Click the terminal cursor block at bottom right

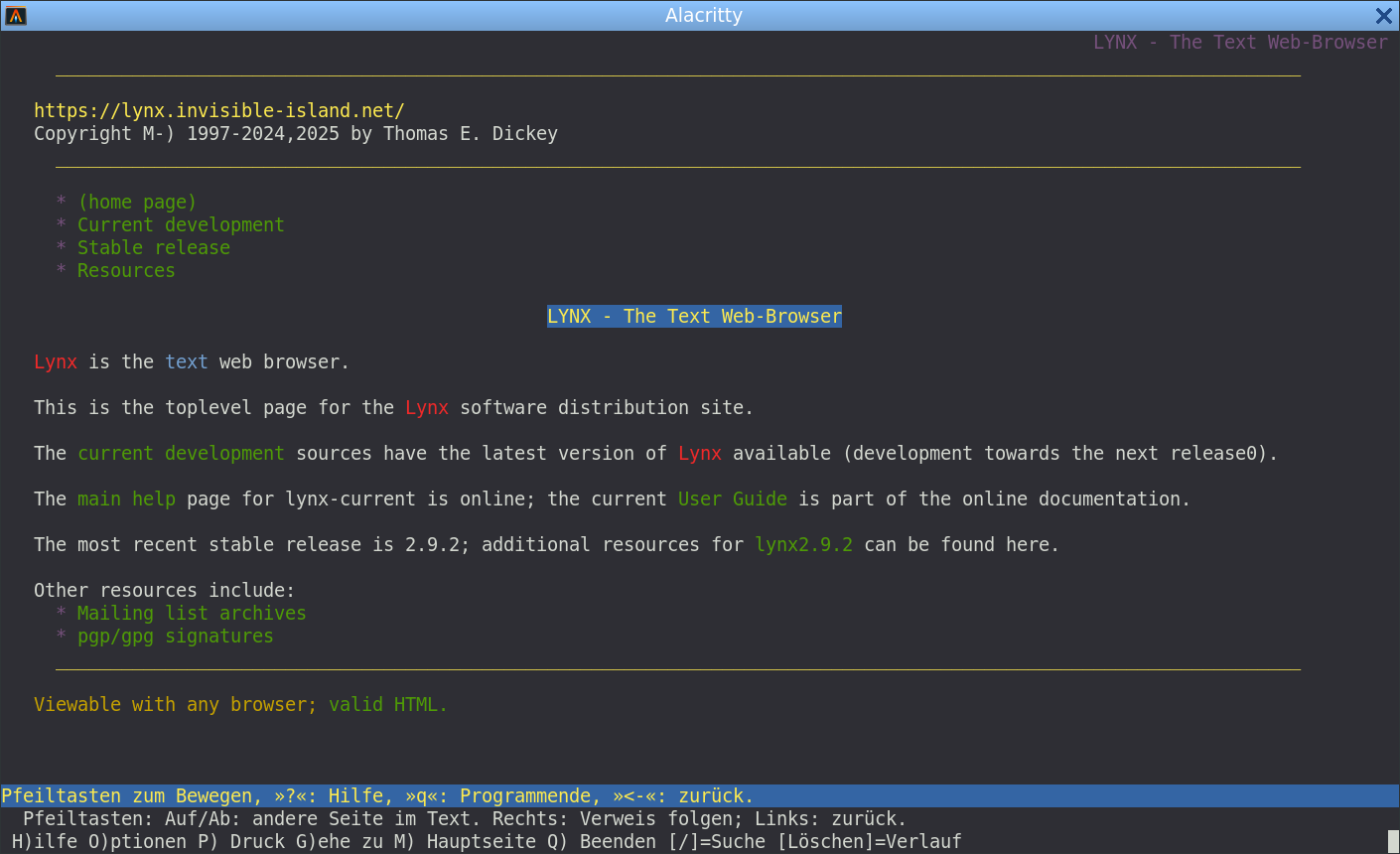[x=1393, y=841]
